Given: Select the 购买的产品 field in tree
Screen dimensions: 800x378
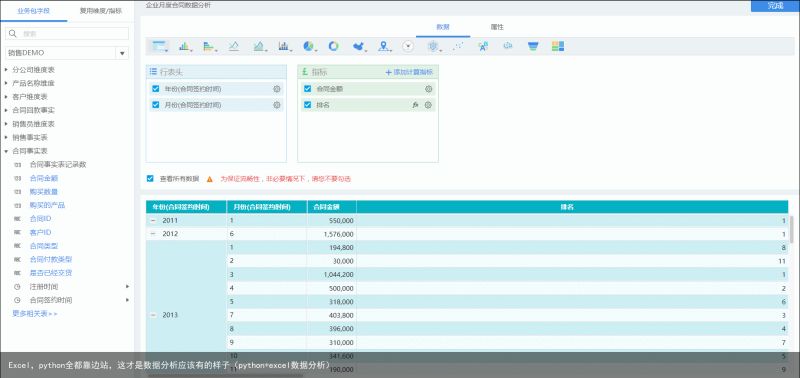Looking at the screenshot, I should click(47, 205).
